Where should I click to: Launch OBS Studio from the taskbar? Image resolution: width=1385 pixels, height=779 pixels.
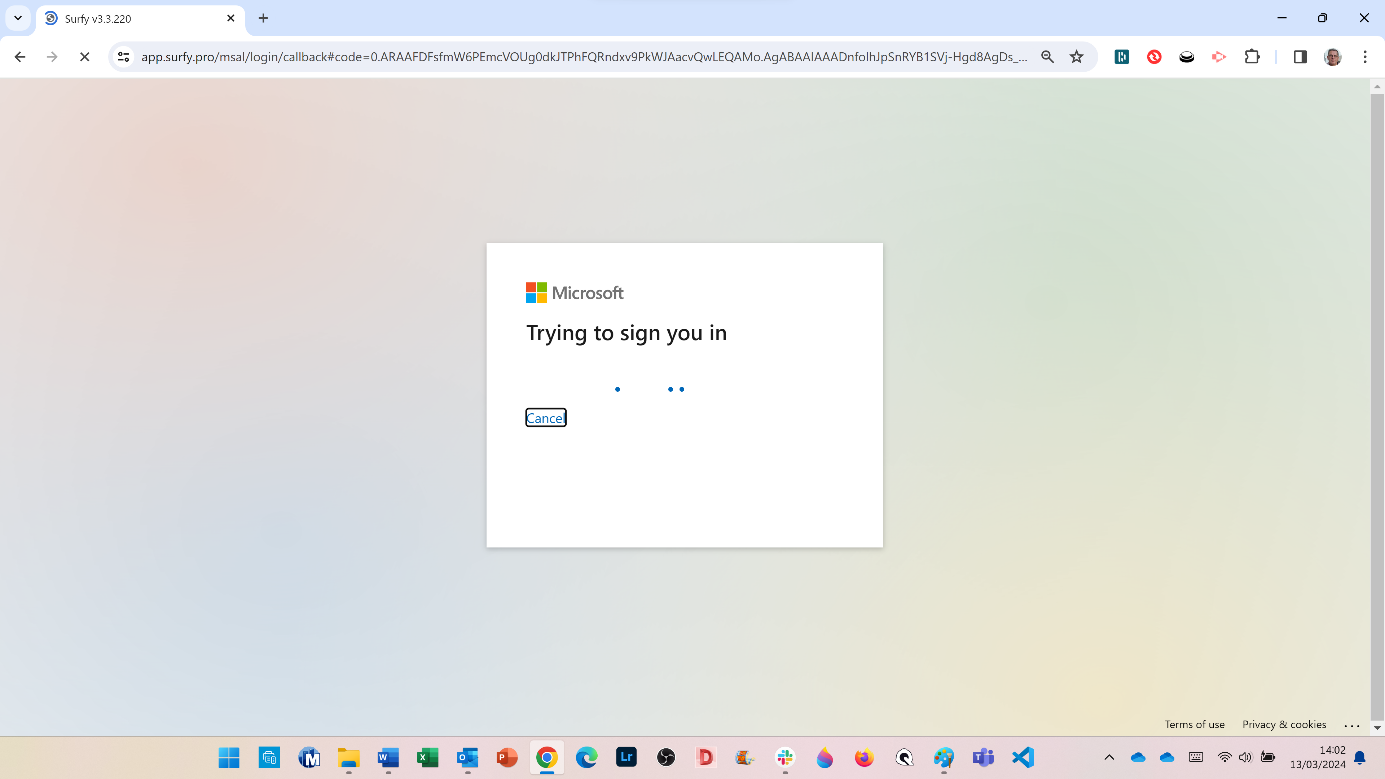click(x=666, y=757)
